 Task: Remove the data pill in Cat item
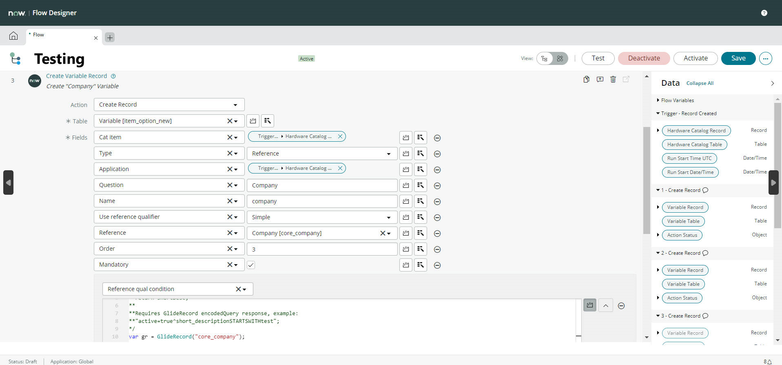coord(340,137)
